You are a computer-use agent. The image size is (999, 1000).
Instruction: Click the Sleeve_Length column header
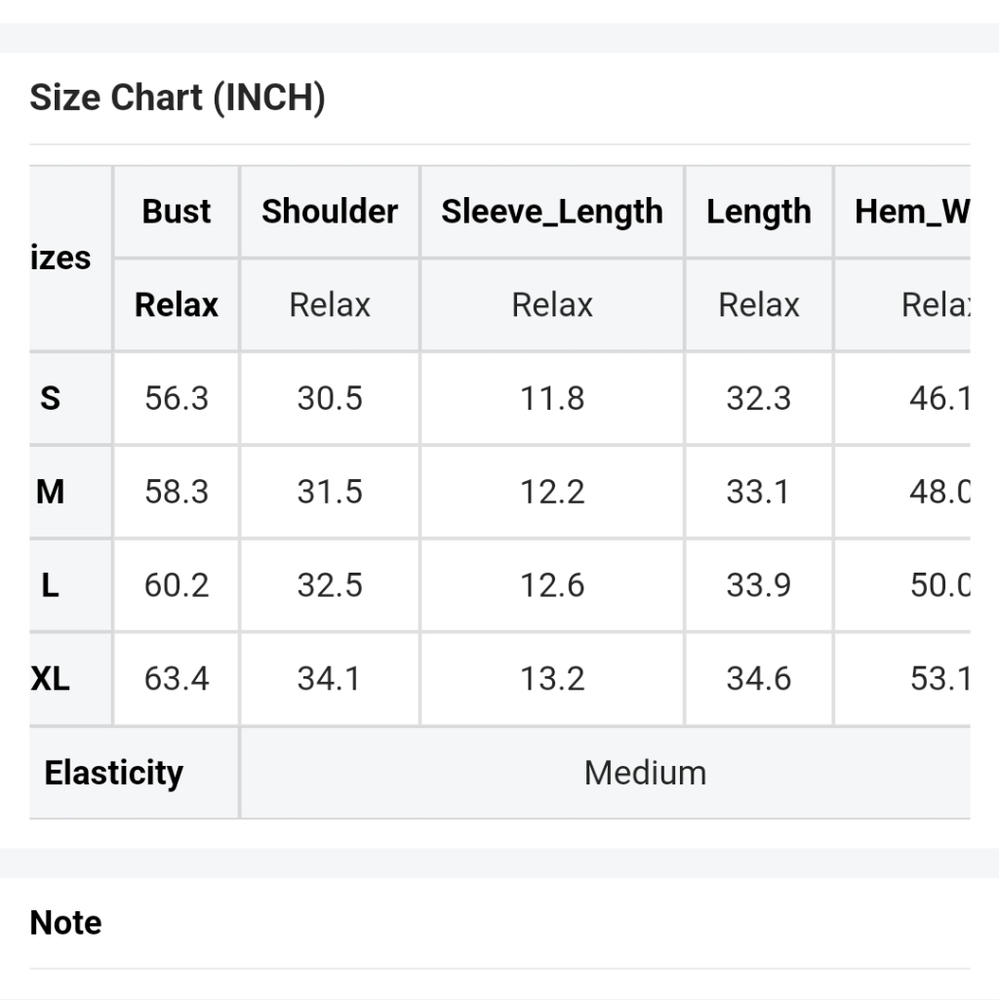552,212
